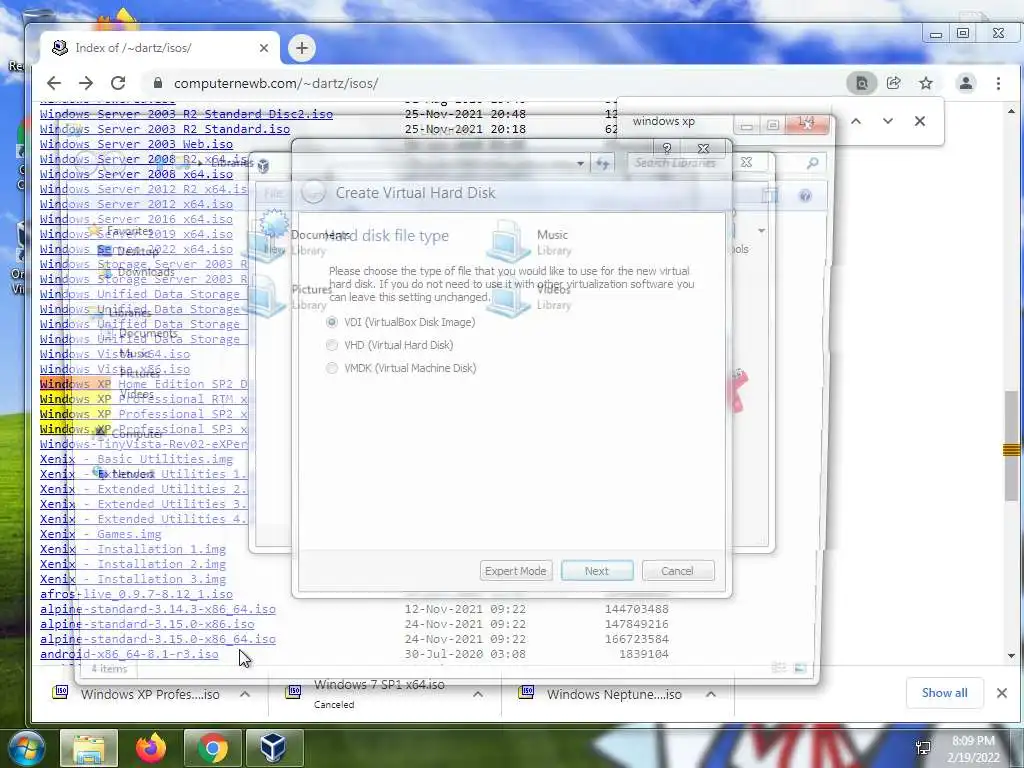Open alpine-standard-3.15.0-x86.iso link
Image resolution: width=1024 pixels, height=768 pixels.
tap(147, 624)
